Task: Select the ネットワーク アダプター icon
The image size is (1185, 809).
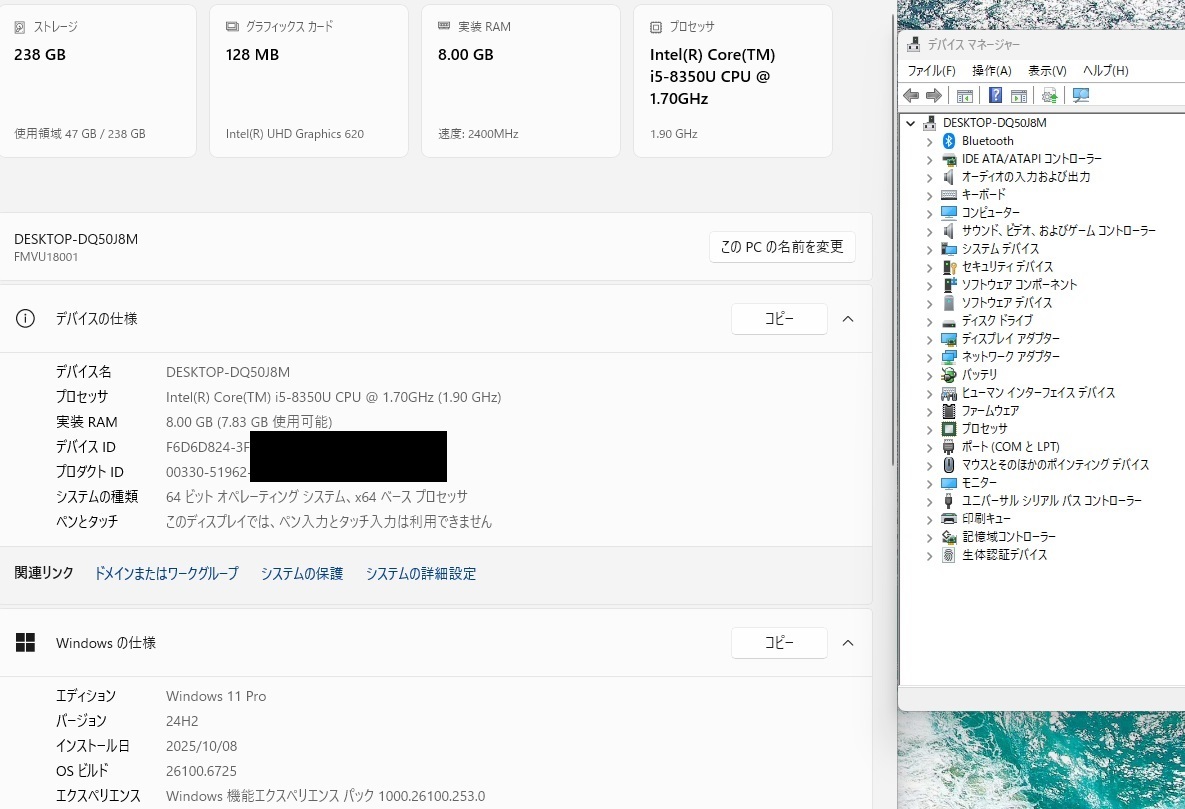Action: tap(949, 356)
